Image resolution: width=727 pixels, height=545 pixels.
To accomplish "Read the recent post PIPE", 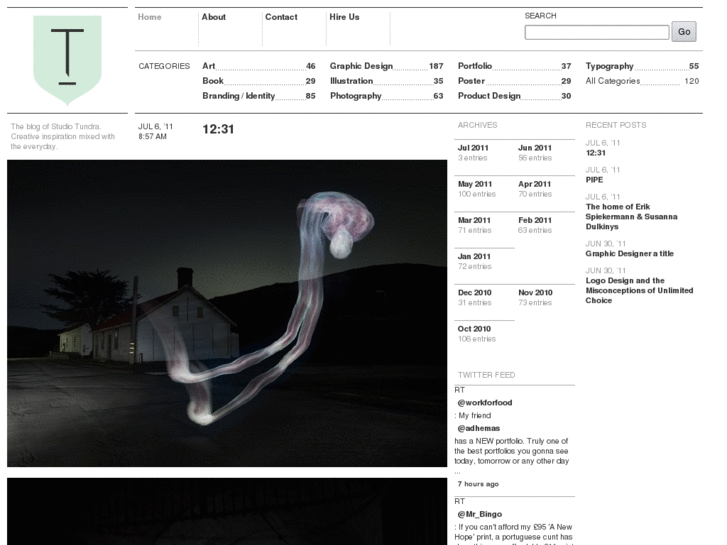I will pyautogui.click(x=594, y=180).
